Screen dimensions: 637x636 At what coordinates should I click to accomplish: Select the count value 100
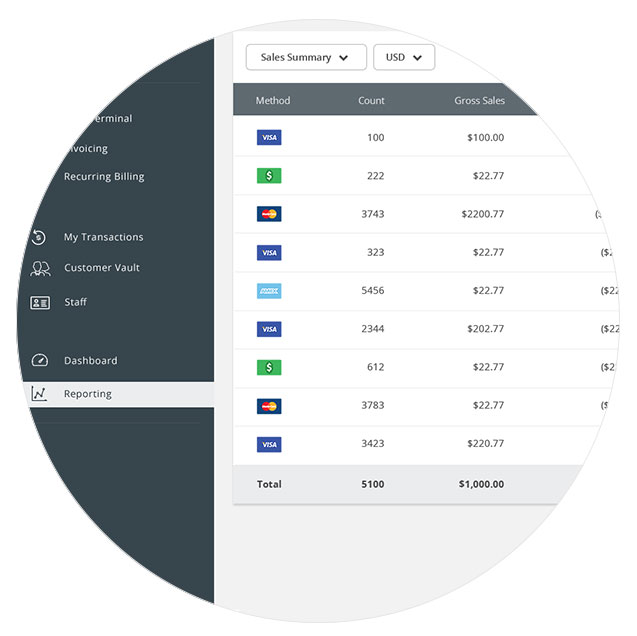point(376,138)
